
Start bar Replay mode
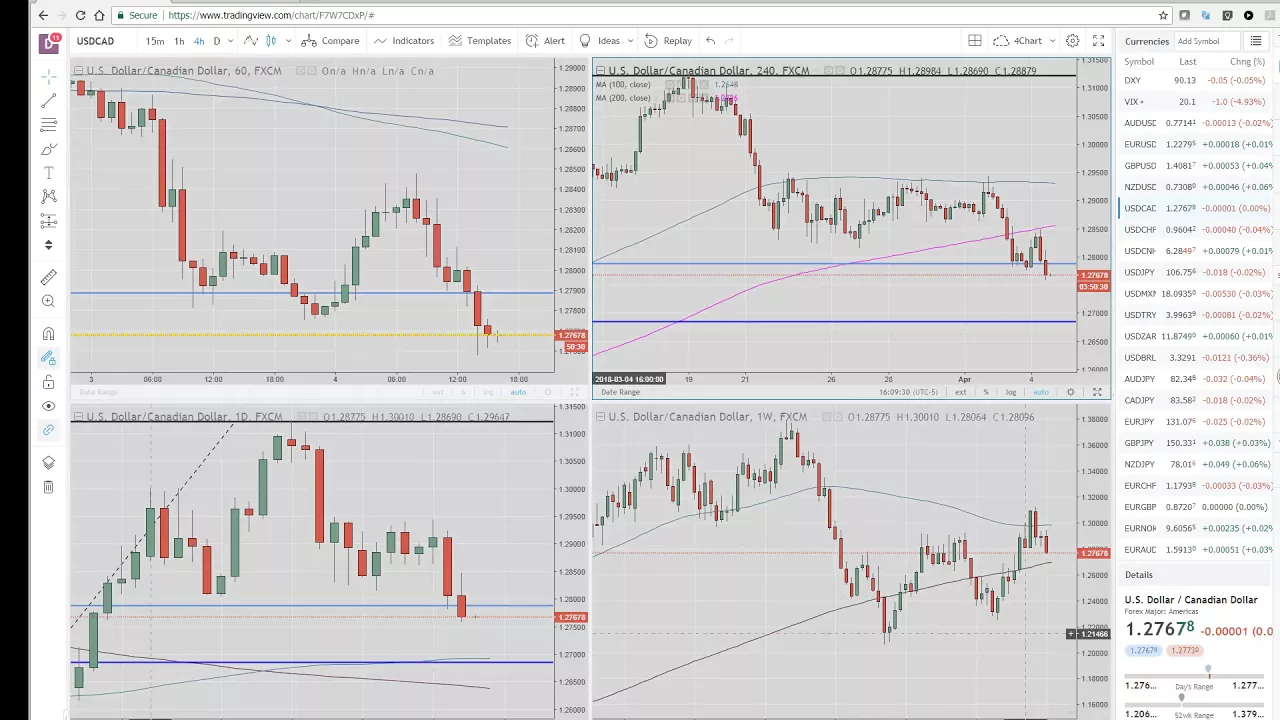(668, 41)
